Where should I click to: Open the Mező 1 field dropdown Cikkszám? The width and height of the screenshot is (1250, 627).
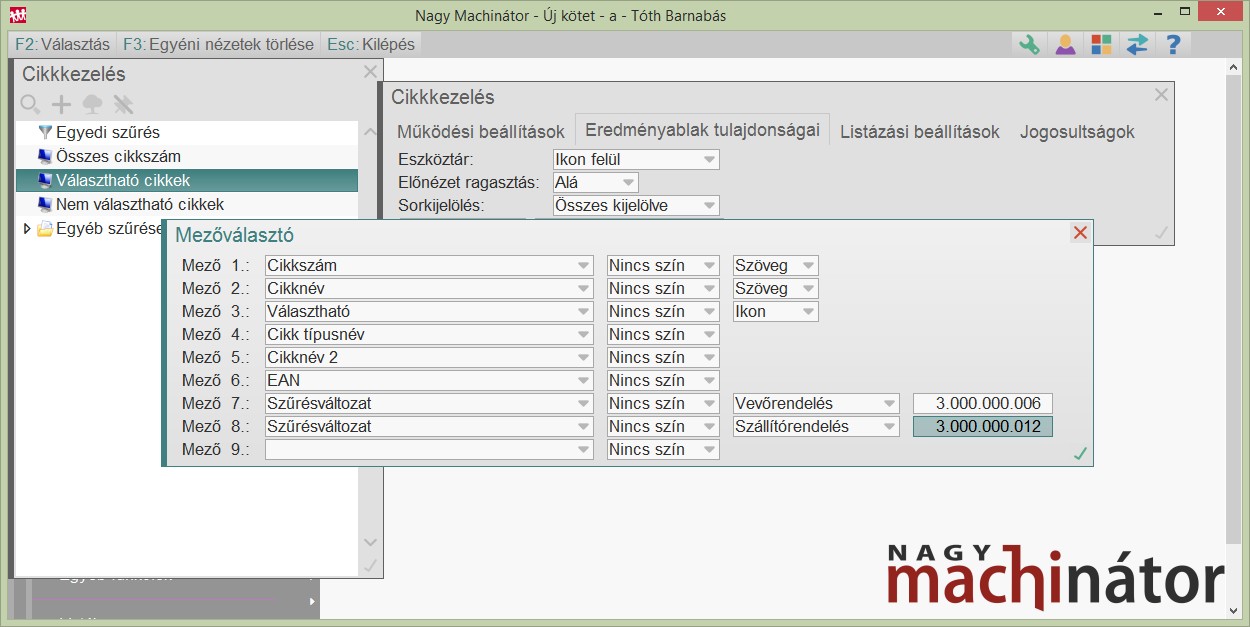(430, 265)
